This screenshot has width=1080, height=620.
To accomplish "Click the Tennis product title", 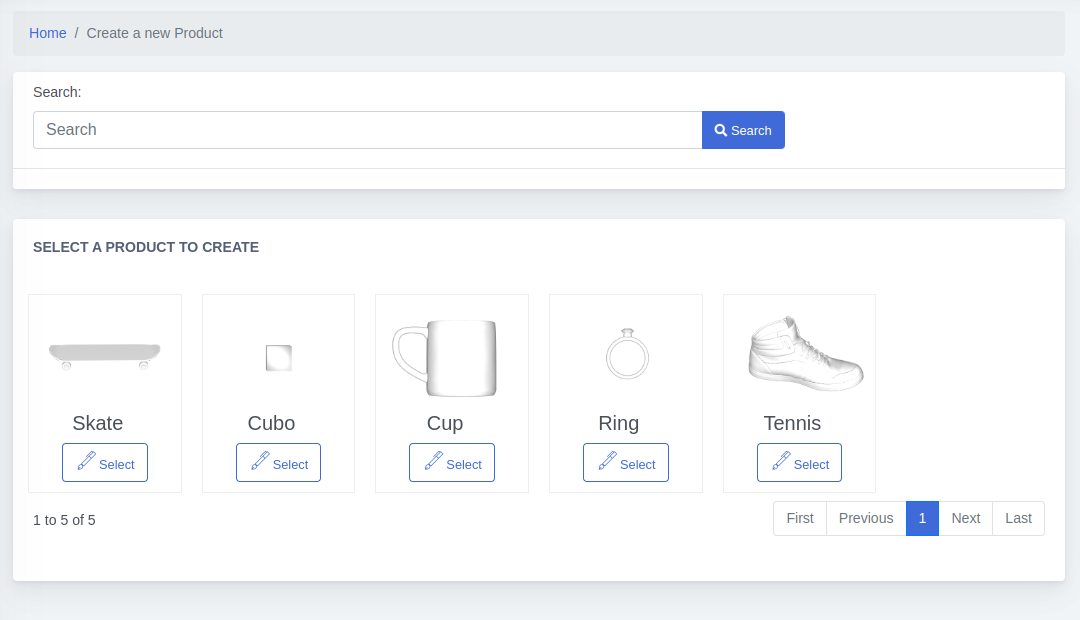I will point(792,423).
